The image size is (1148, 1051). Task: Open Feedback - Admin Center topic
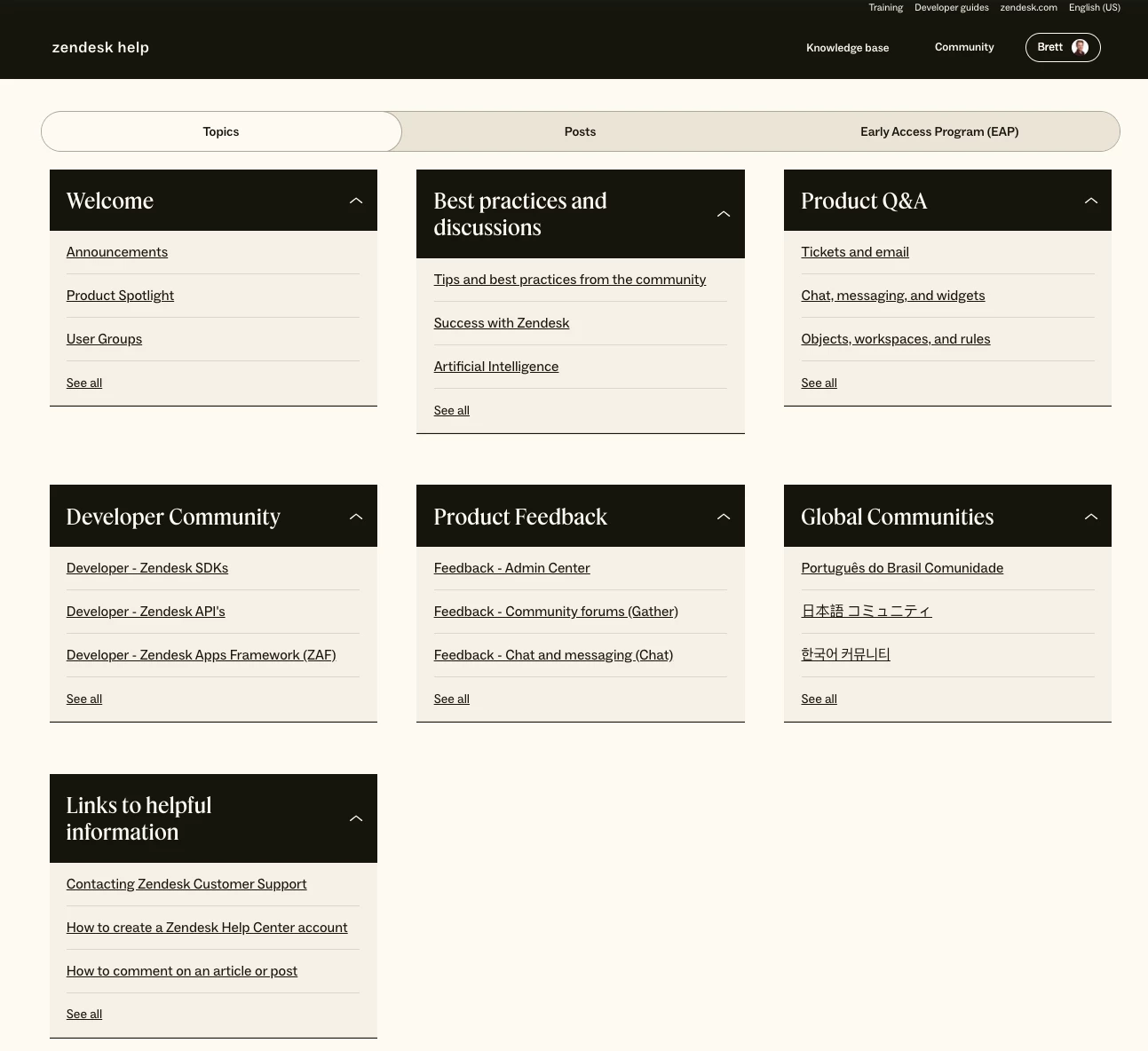coord(512,568)
